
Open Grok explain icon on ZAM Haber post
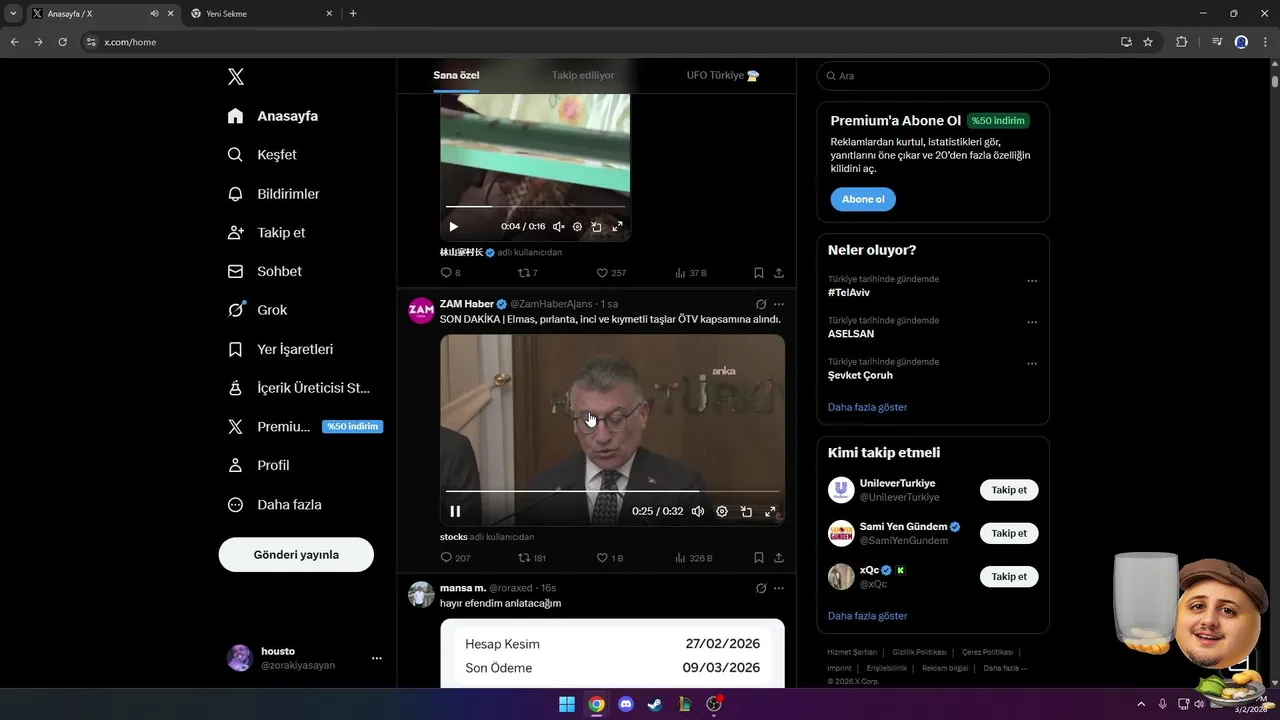(761, 304)
